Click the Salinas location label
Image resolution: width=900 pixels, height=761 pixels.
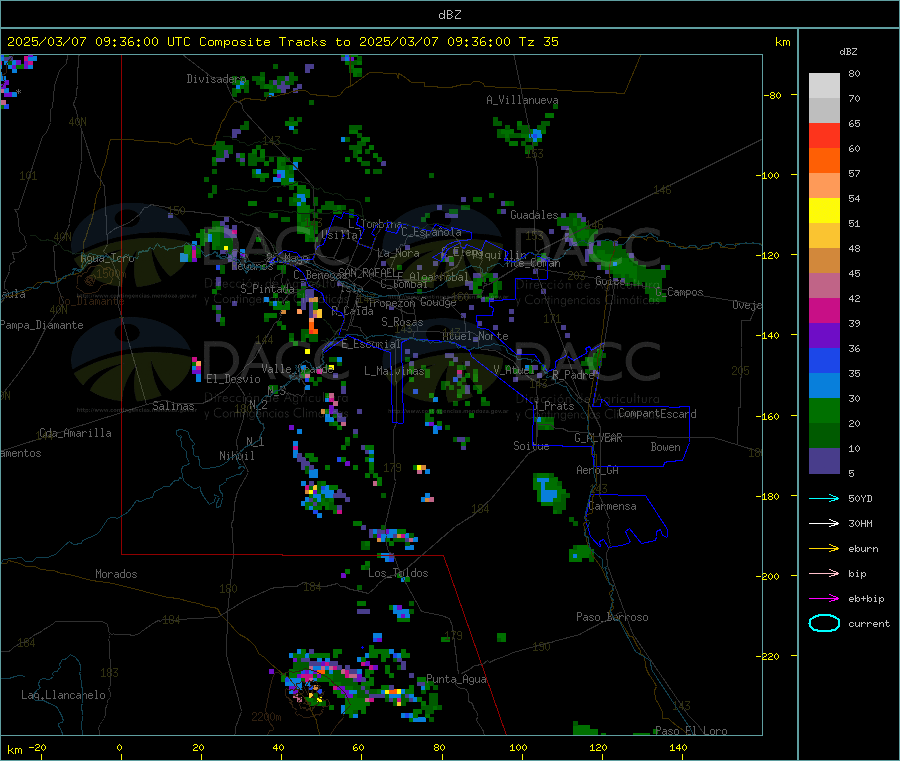tap(173, 406)
